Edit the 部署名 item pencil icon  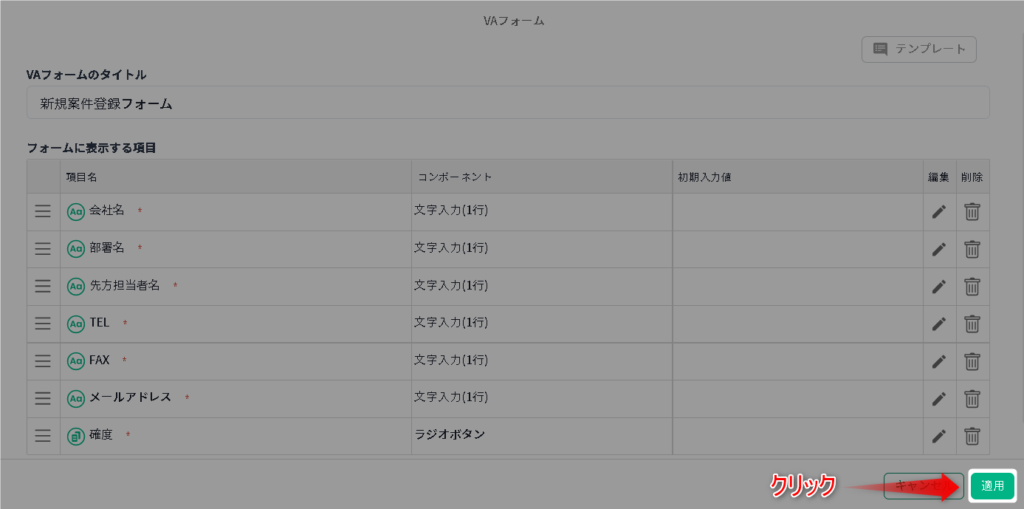[x=938, y=249]
